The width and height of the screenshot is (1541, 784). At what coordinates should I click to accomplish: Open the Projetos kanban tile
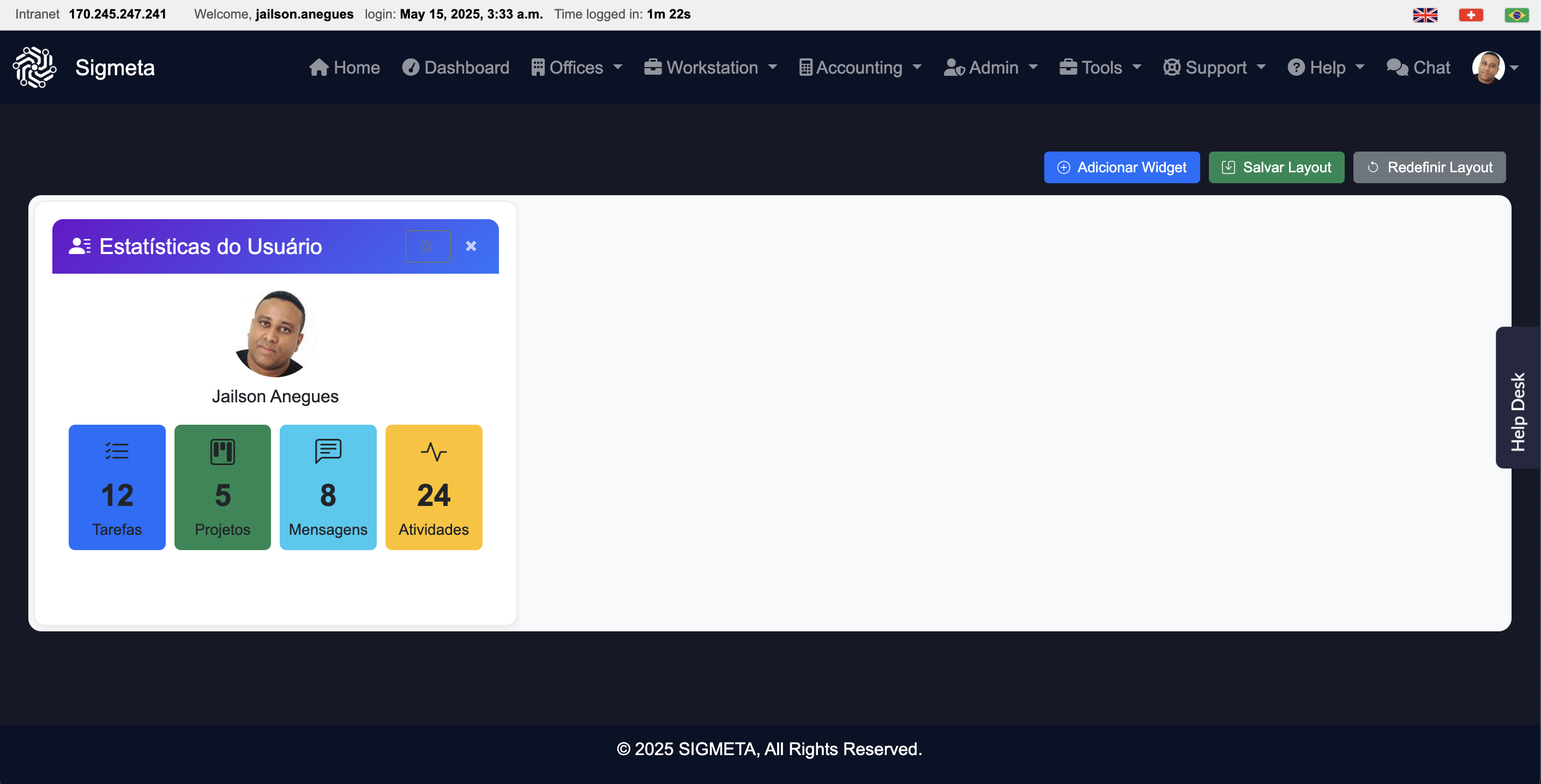click(x=222, y=487)
